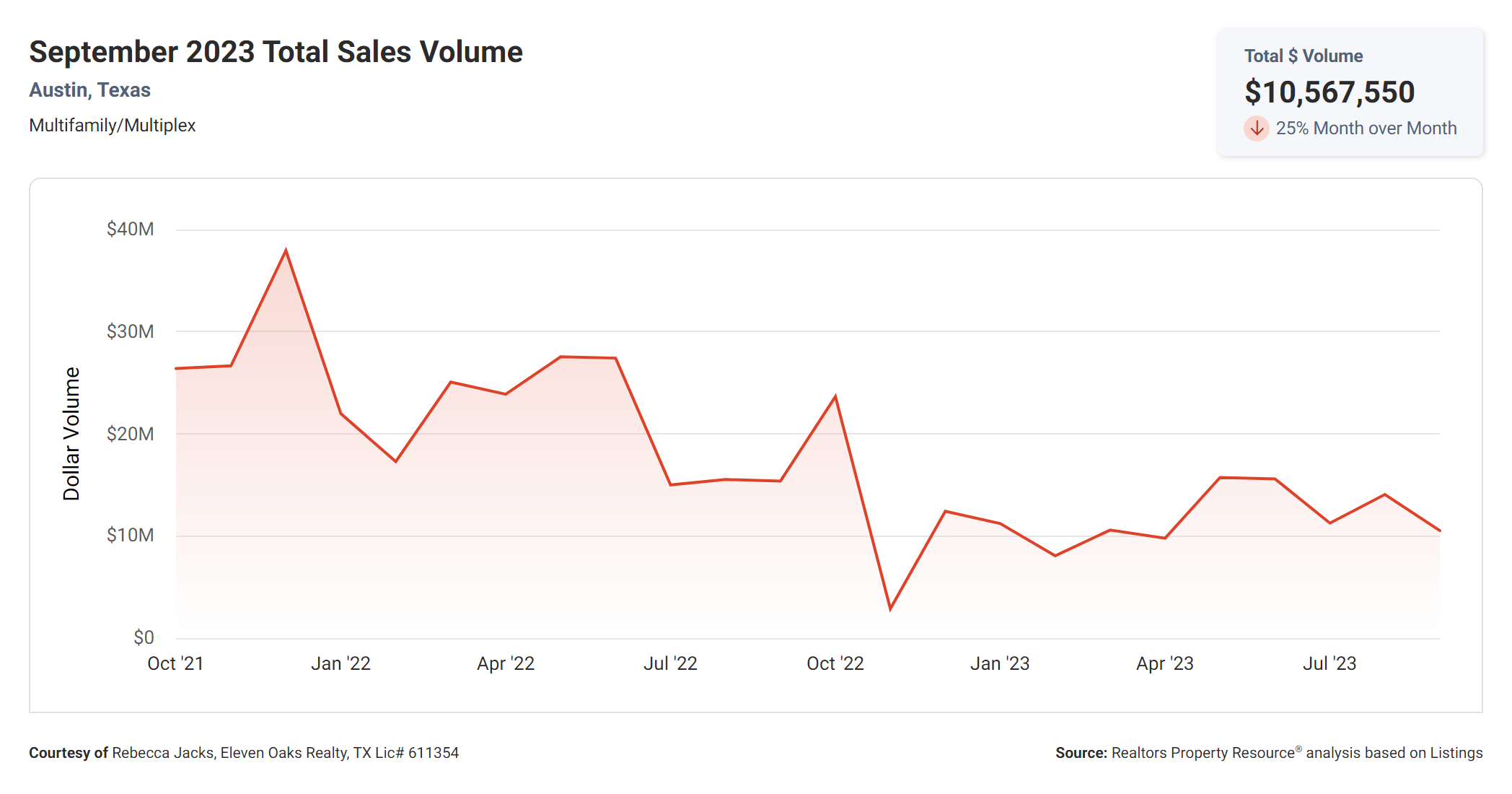This screenshot has width=1512, height=794.
Task: Click the $20M y-axis label
Action: point(130,435)
